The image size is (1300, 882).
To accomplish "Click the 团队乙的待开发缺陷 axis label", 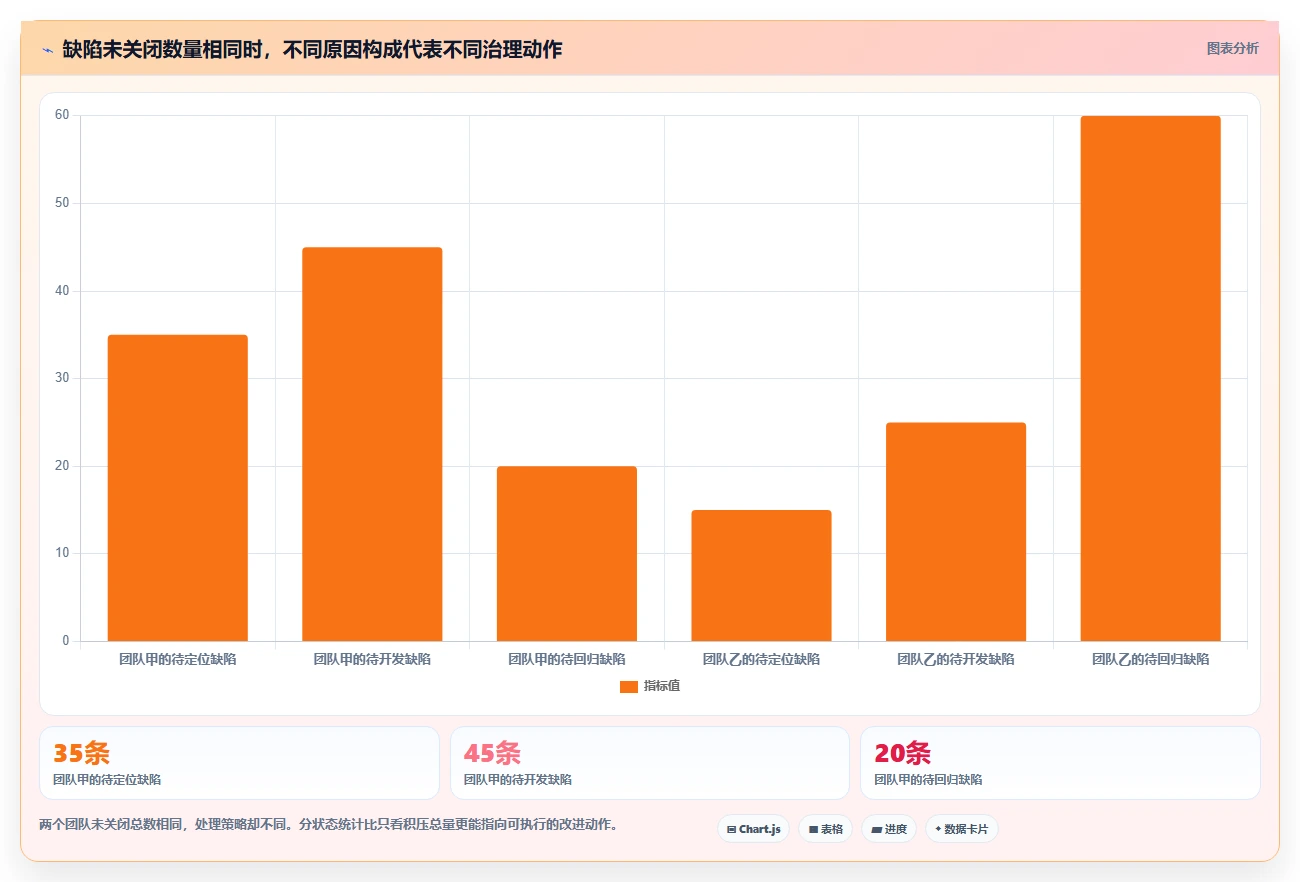I will (x=956, y=659).
